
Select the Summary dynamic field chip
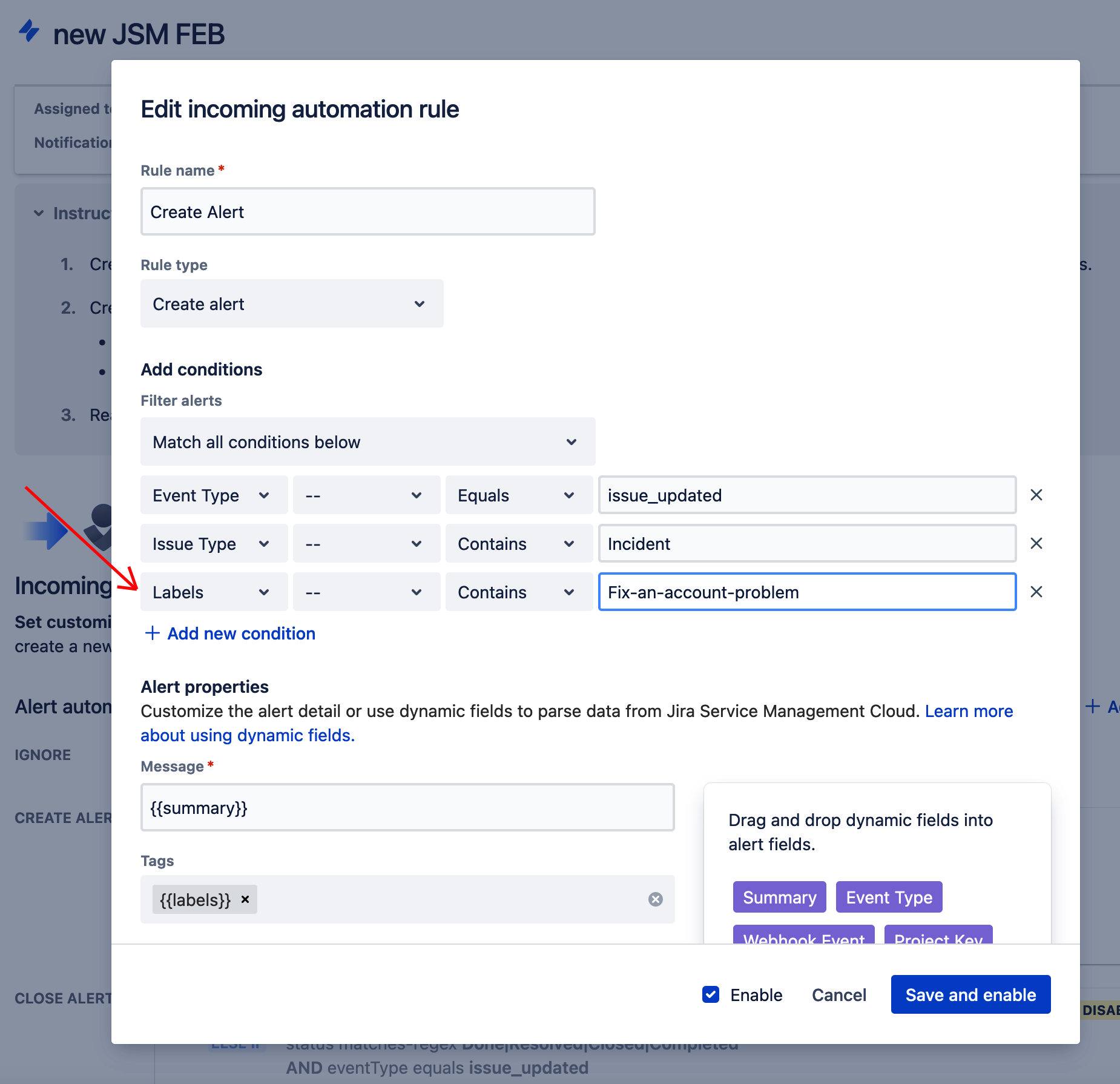click(779, 897)
